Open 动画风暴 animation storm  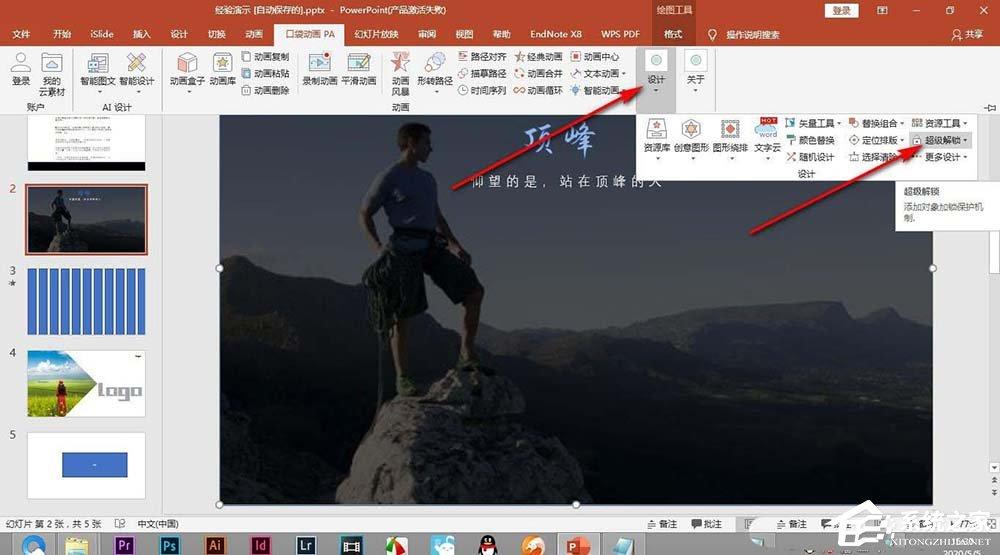[x=401, y=74]
